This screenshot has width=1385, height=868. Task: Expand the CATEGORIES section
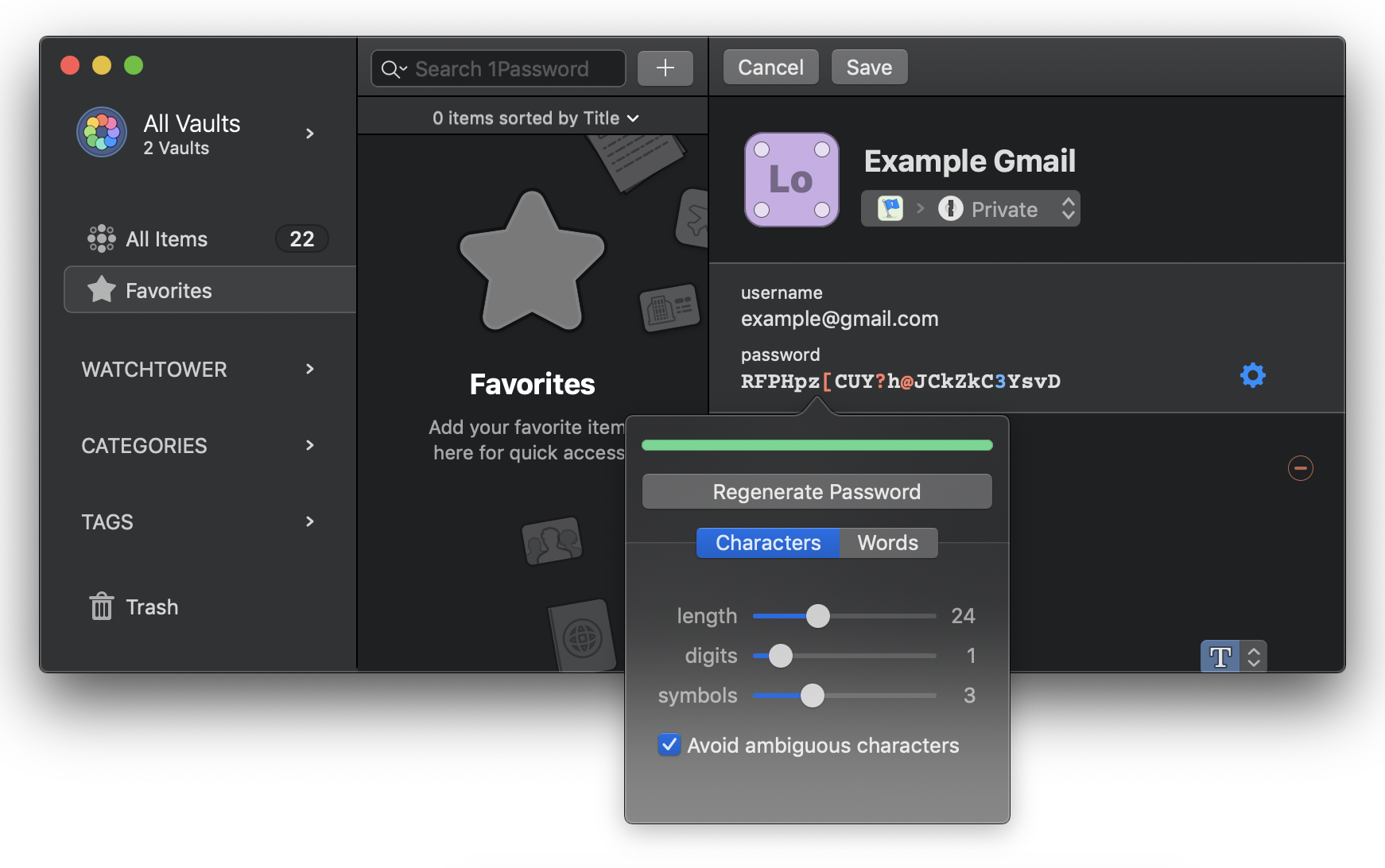point(310,445)
